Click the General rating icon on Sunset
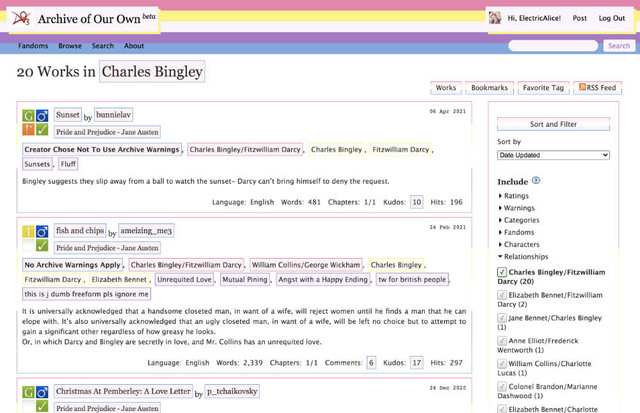Viewport: 640px width, 413px height. click(x=28, y=116)
